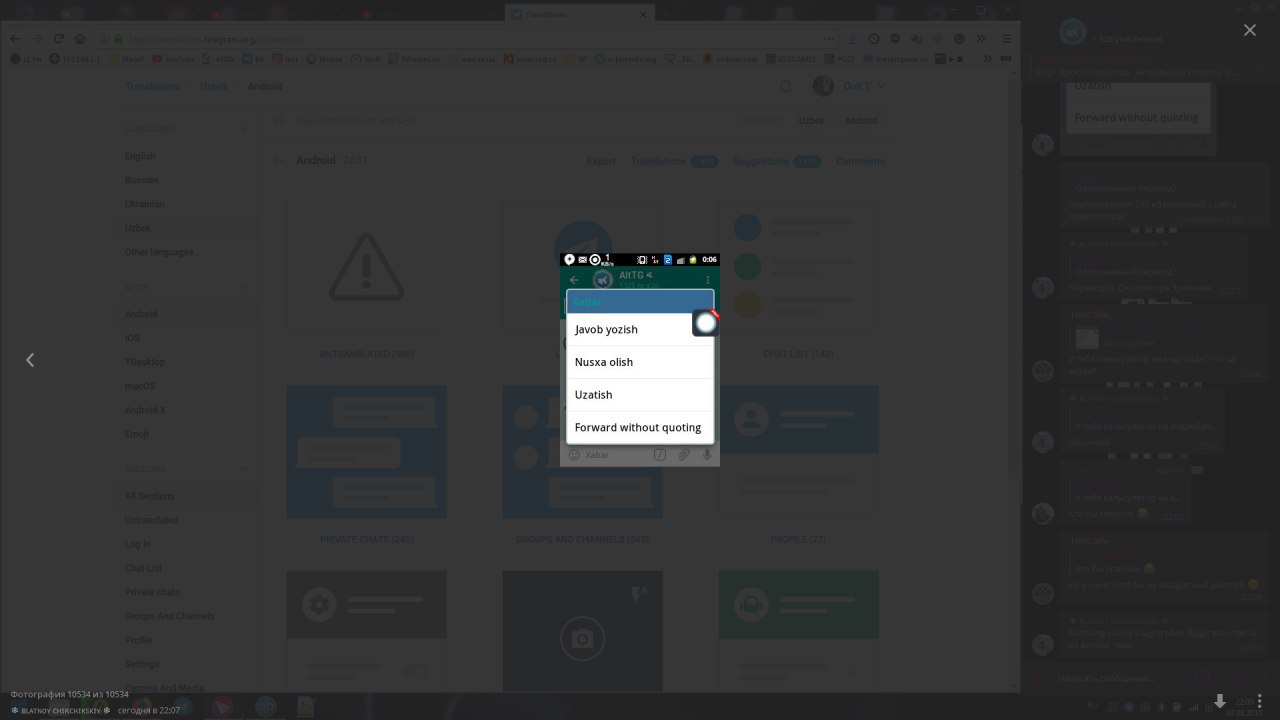Click paperclip attach icon in phone screenshot
This screenshot has width=1280, height=720.
tap(684, 455)
